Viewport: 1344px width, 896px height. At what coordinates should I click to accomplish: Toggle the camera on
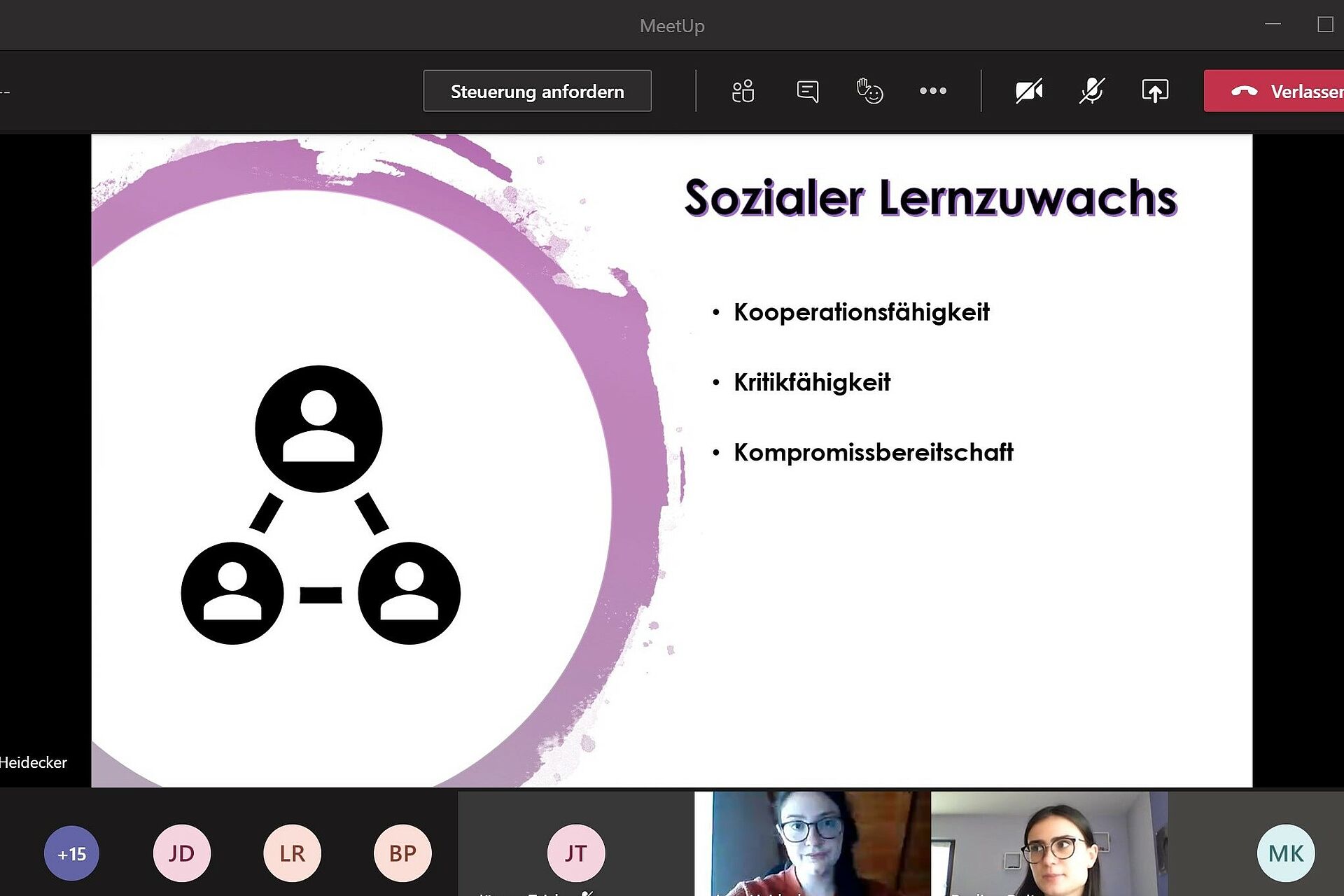(1029, 91)
